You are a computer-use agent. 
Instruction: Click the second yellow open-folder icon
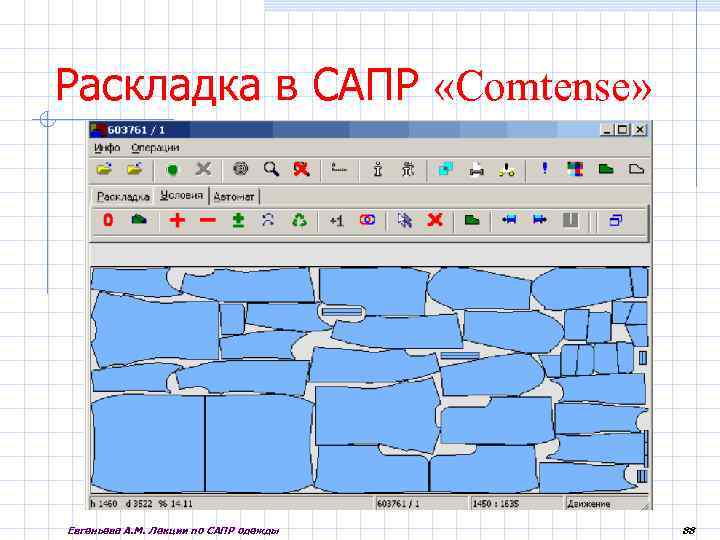click(135, 169)
